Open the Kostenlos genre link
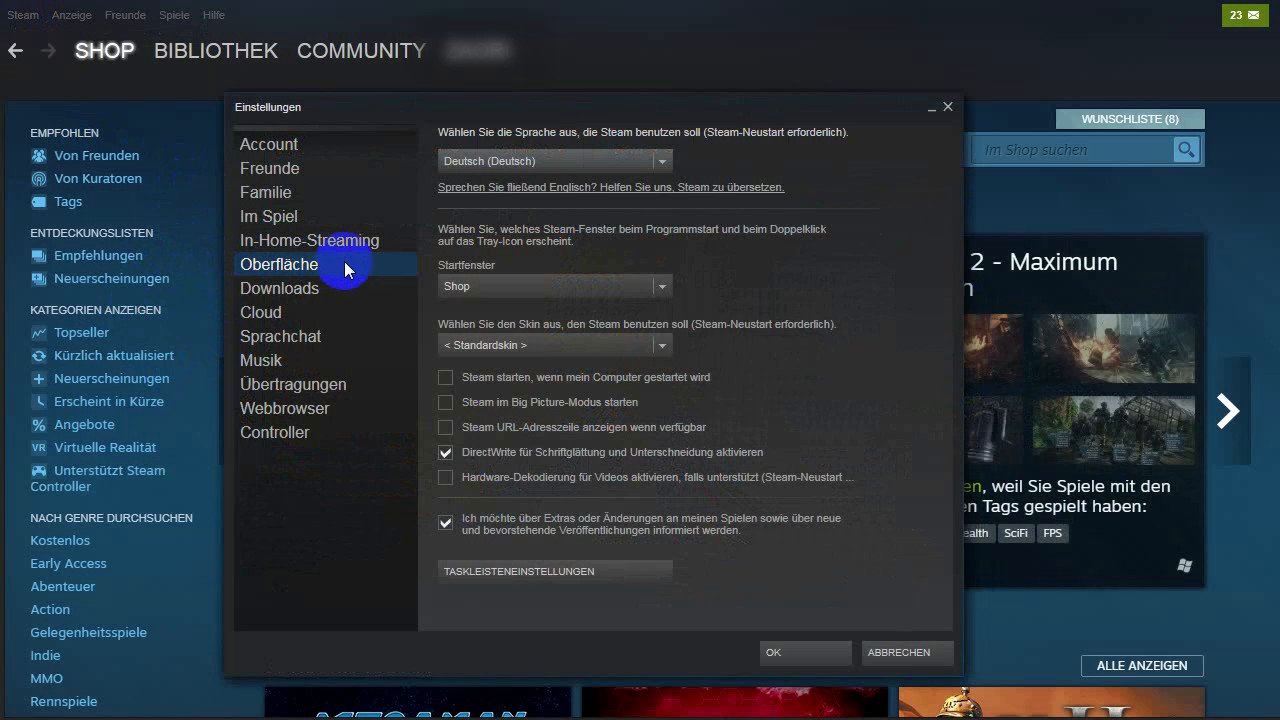1280x720 pixels. [x=60, y=540]
